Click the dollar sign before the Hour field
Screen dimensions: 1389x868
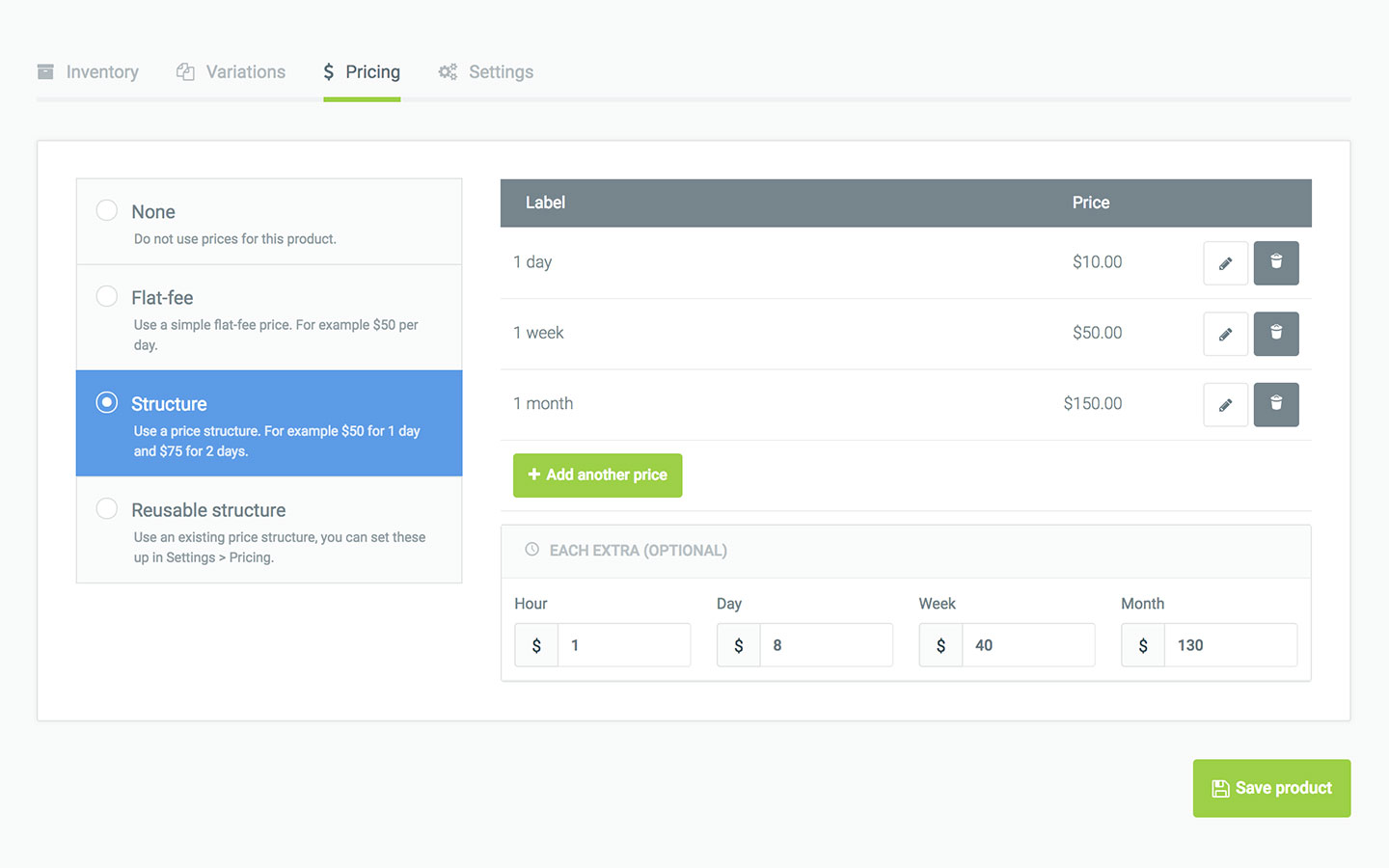pos(536,645)
